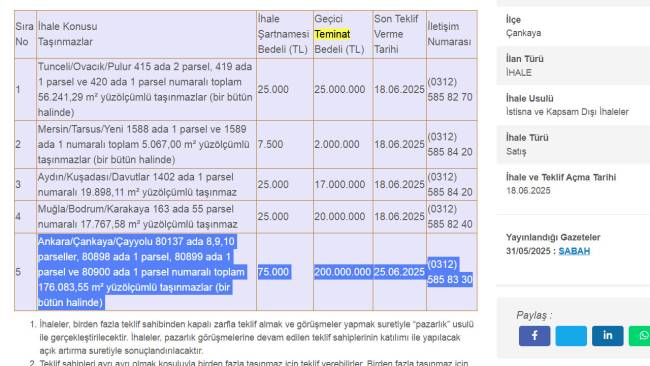Click the Sıra No column header
This screenshot has width=650, height=366.
(24, 34)
